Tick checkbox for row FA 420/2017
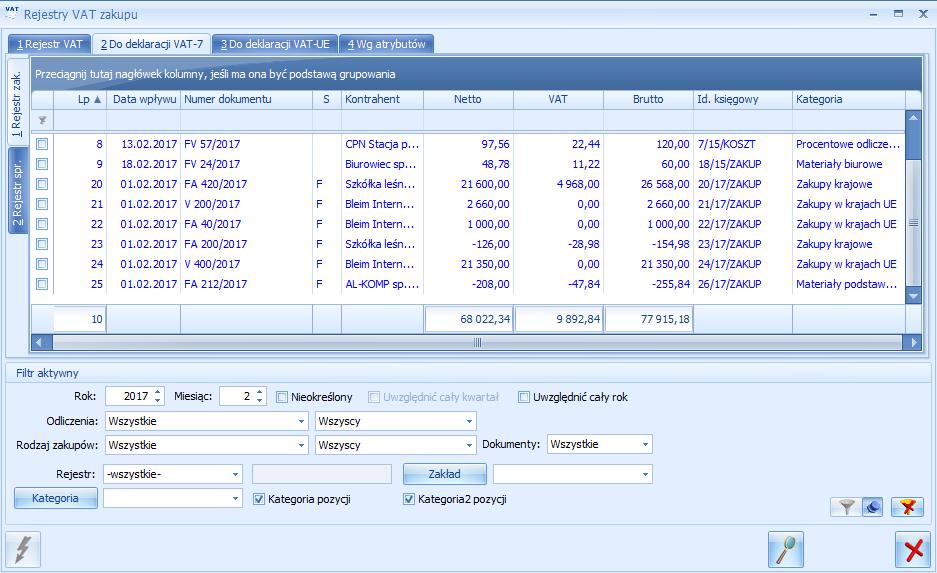This screenshot has height=573, width=937. (x=42, y=184)
